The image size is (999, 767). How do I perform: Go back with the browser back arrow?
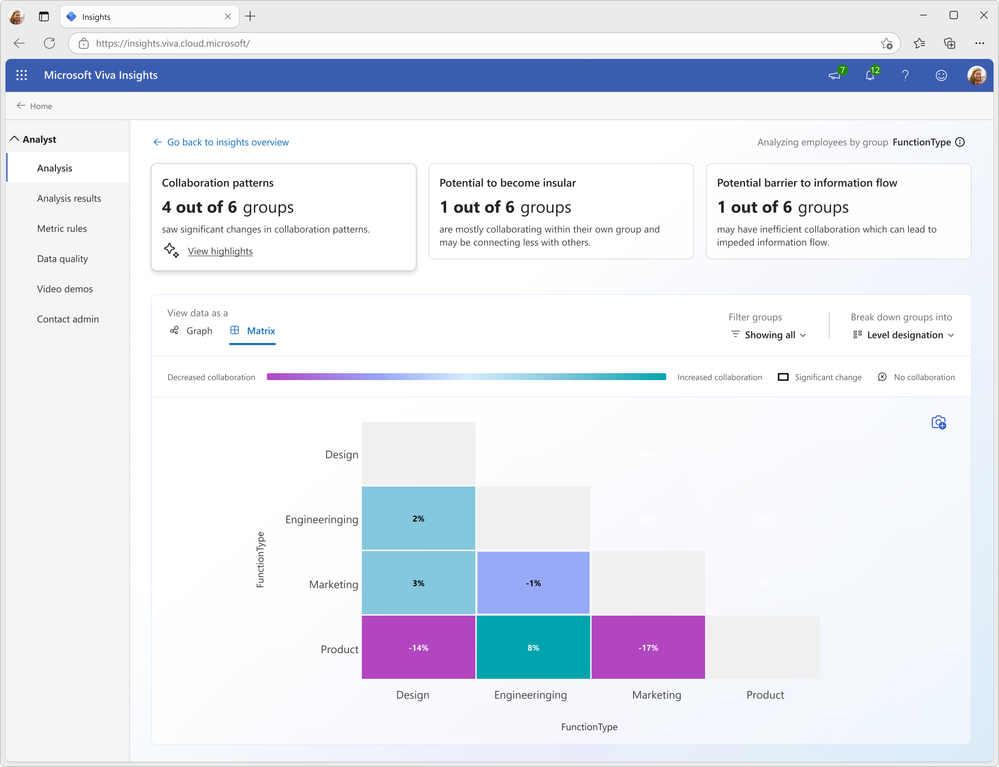click(19, 43)
